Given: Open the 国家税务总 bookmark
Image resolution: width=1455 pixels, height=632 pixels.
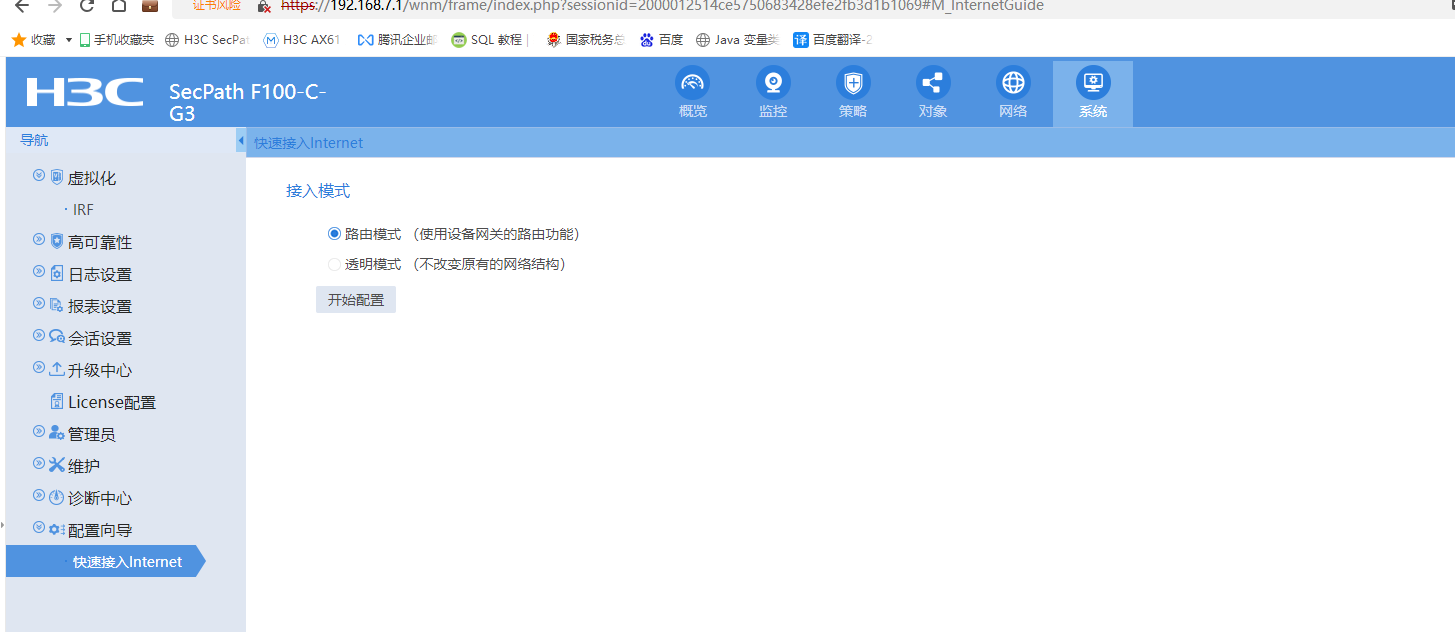Looking at the screenshot, I should tap(584, 40).
